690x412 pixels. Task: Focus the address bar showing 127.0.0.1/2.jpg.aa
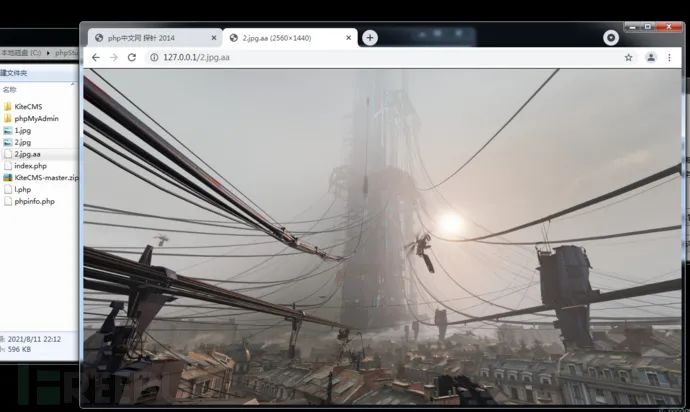[x=383, y=58]
